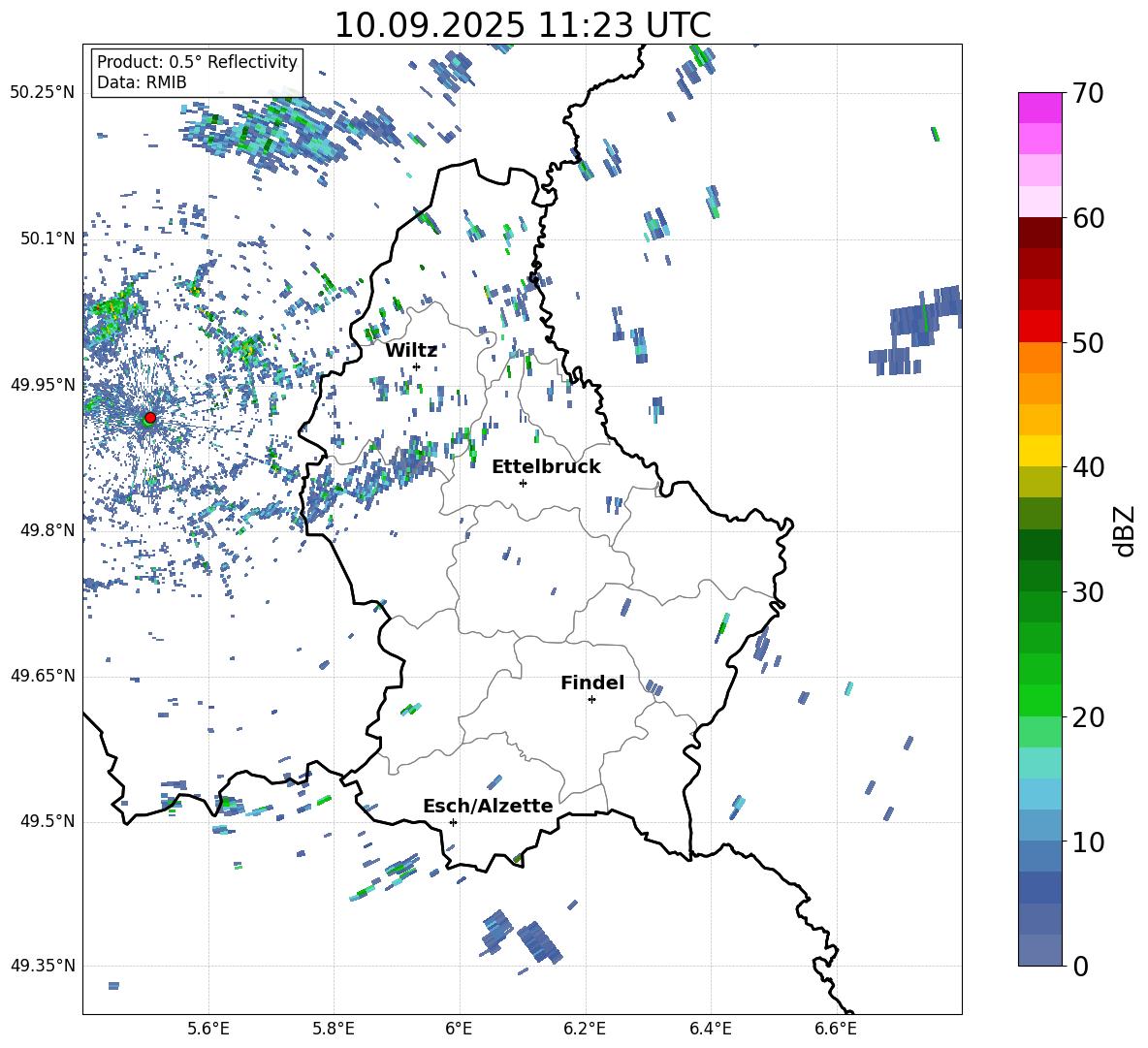Select the Wiltz city label
The width and height of the screenshot is (1148, 1048).
point(411,350)
